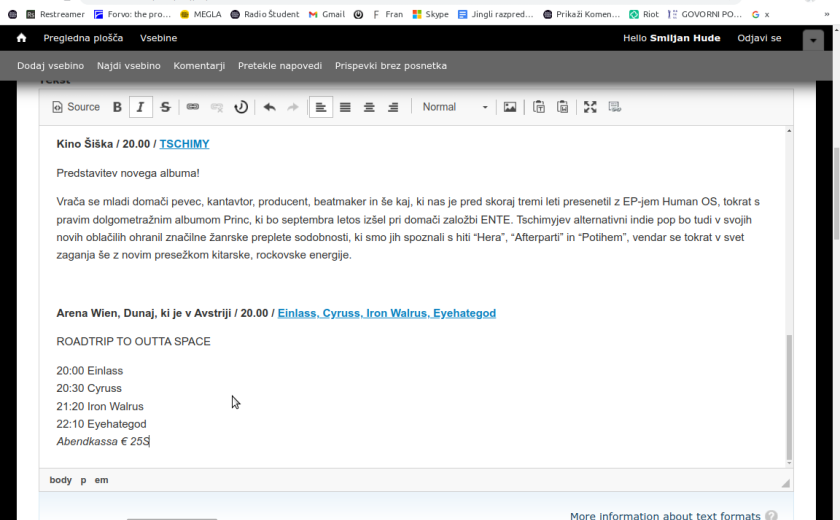
Task: Open the Komentarji menu item
Action: (x=199, y=66)
